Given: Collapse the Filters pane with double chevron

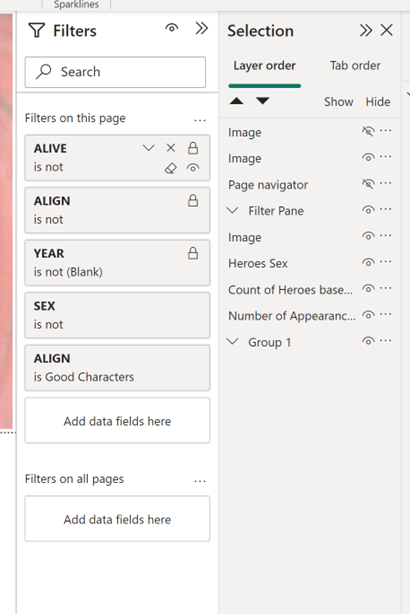Looking at the screenshot, I should pos(202,28).
